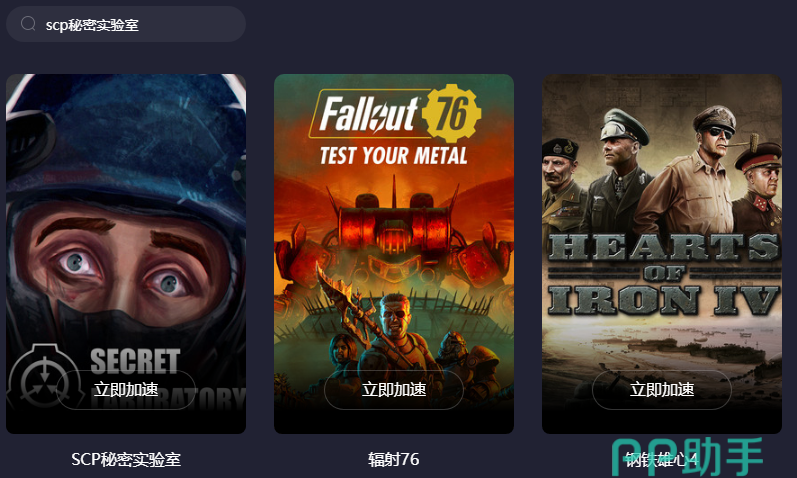Image resolution: width=797 pixels, height=478 pixels.
Task: Click 立即加速 on SCP秘密实验室 card
Action: tap(126, 390)
